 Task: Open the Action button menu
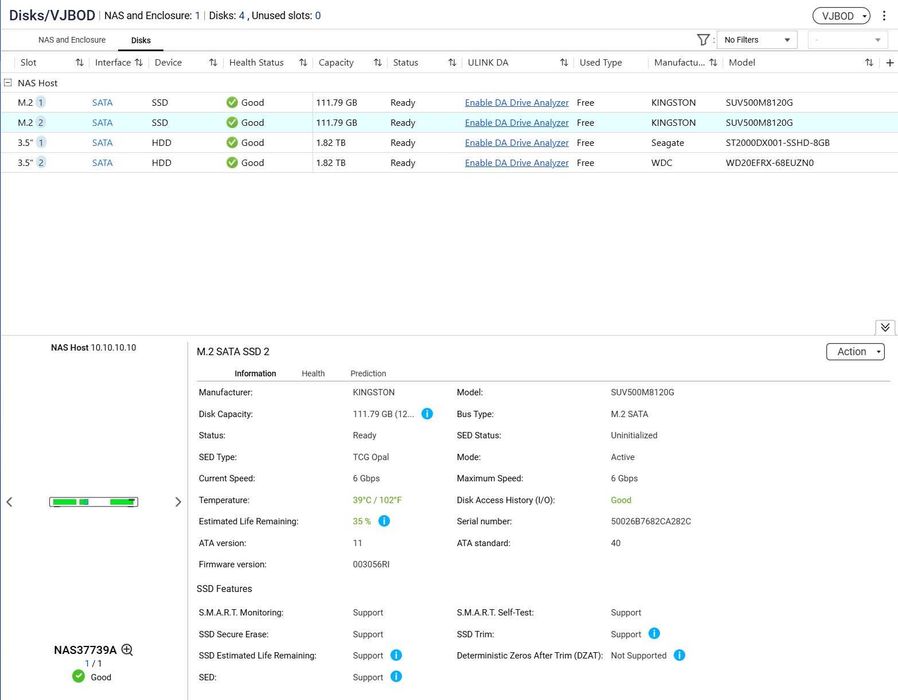[x=855, y=352]
